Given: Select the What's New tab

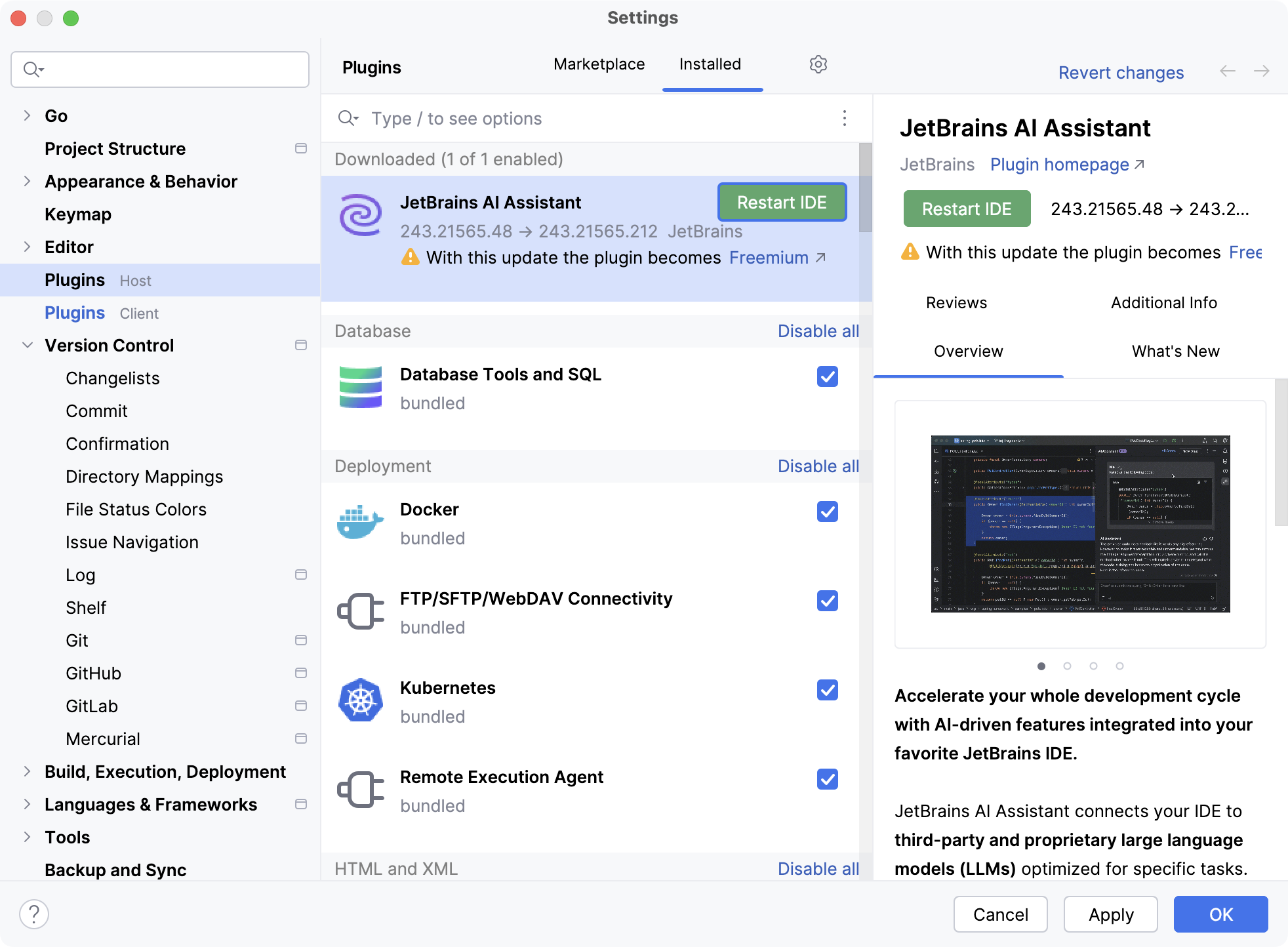Looking at the screenshot, I should click(1175, 352).
